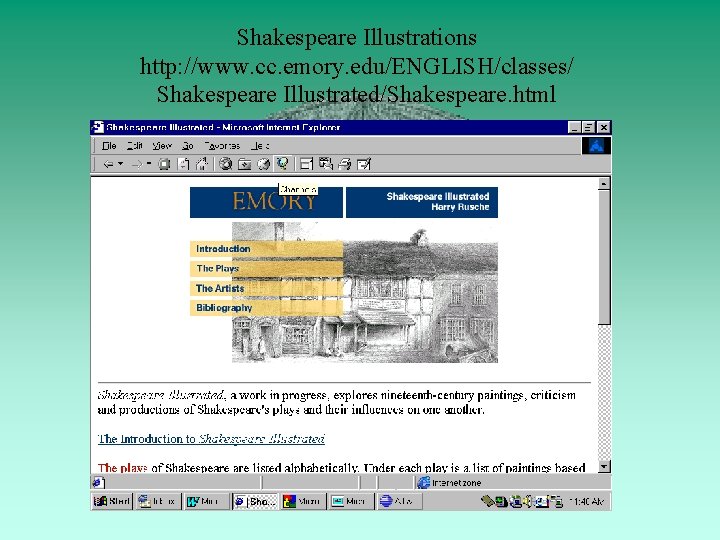720x540 pixels.
Task: Open the Go menu
Action: coord(187,146)
